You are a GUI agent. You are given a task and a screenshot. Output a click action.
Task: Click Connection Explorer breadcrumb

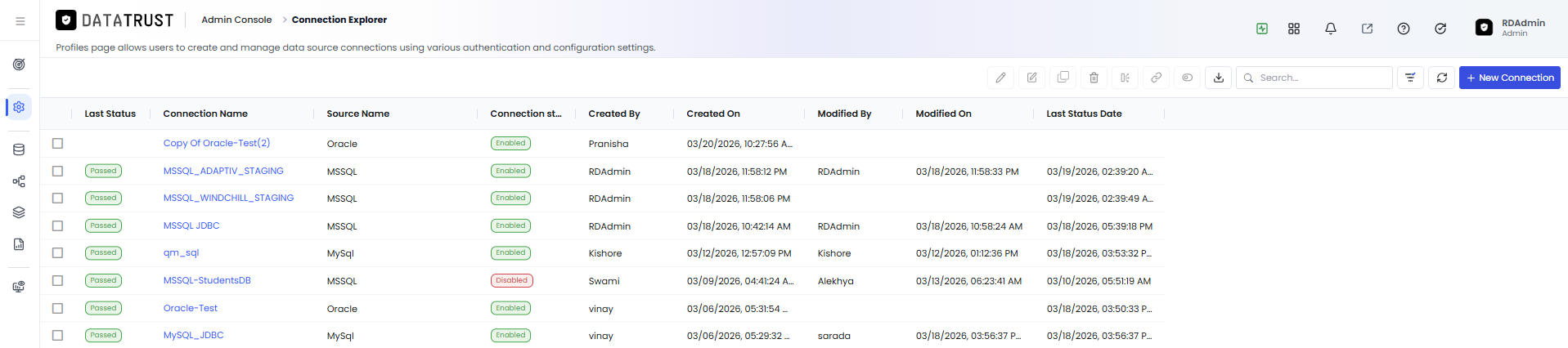click(x=339, y=20)
